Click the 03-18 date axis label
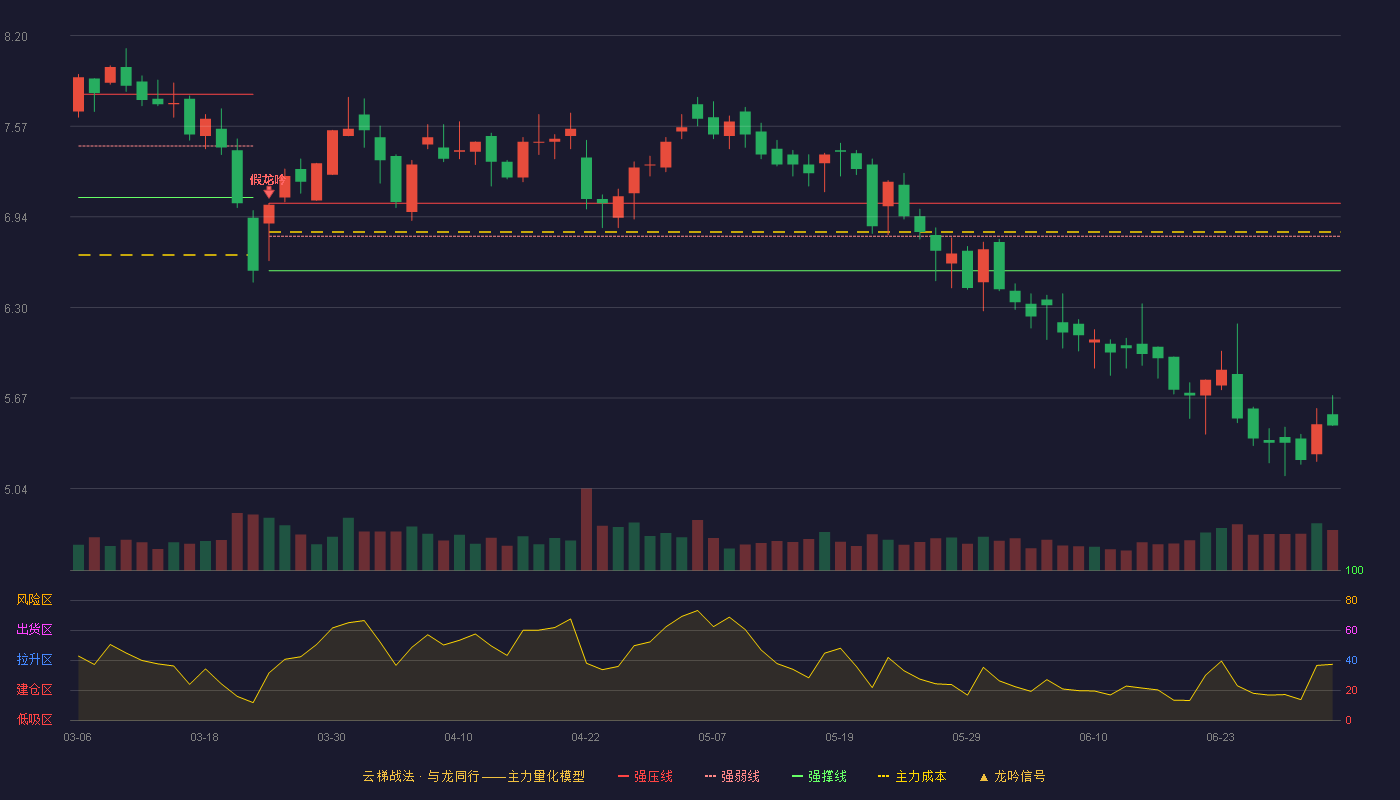This screenshot has width=1400, height=800. click(204, 737)
